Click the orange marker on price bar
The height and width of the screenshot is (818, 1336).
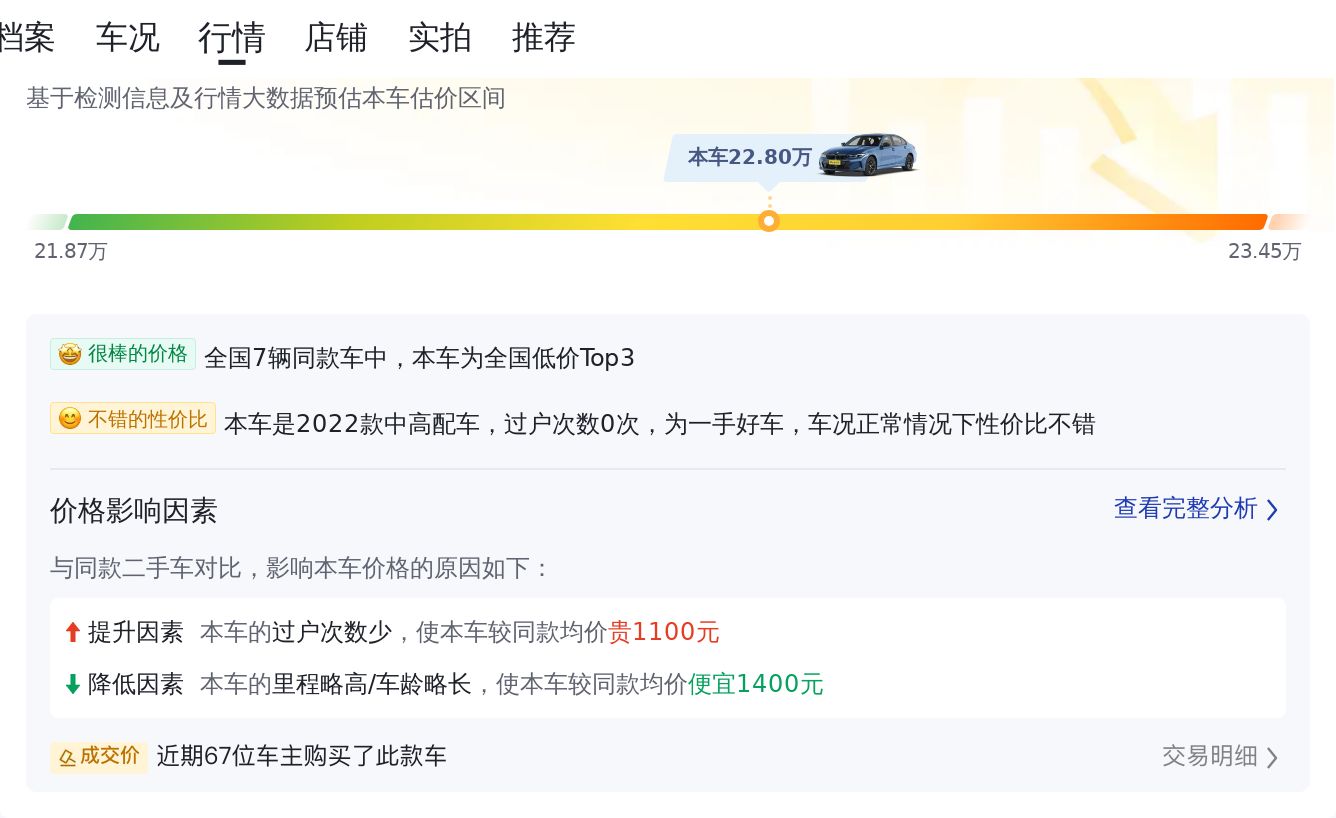(769, 221)
